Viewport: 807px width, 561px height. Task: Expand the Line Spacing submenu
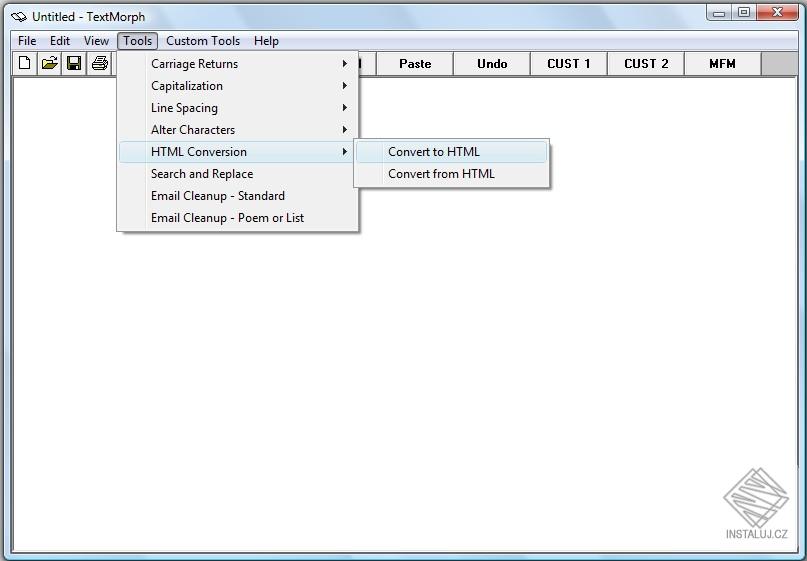point(237,108)
